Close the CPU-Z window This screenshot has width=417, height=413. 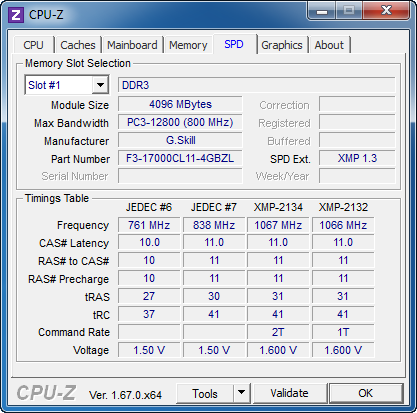(x=386, y=11)
